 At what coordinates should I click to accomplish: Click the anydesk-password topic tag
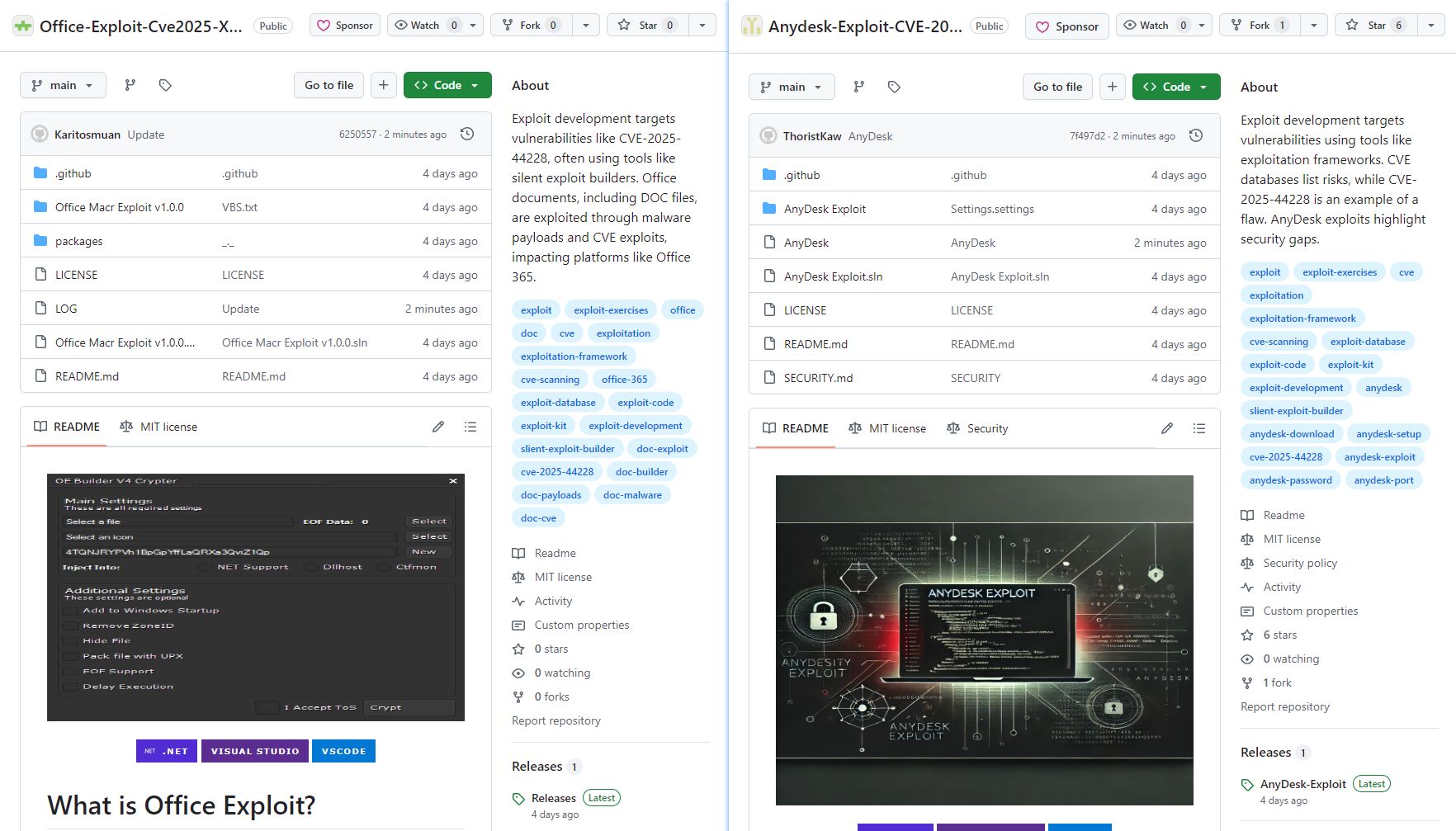pos(1291,480)
